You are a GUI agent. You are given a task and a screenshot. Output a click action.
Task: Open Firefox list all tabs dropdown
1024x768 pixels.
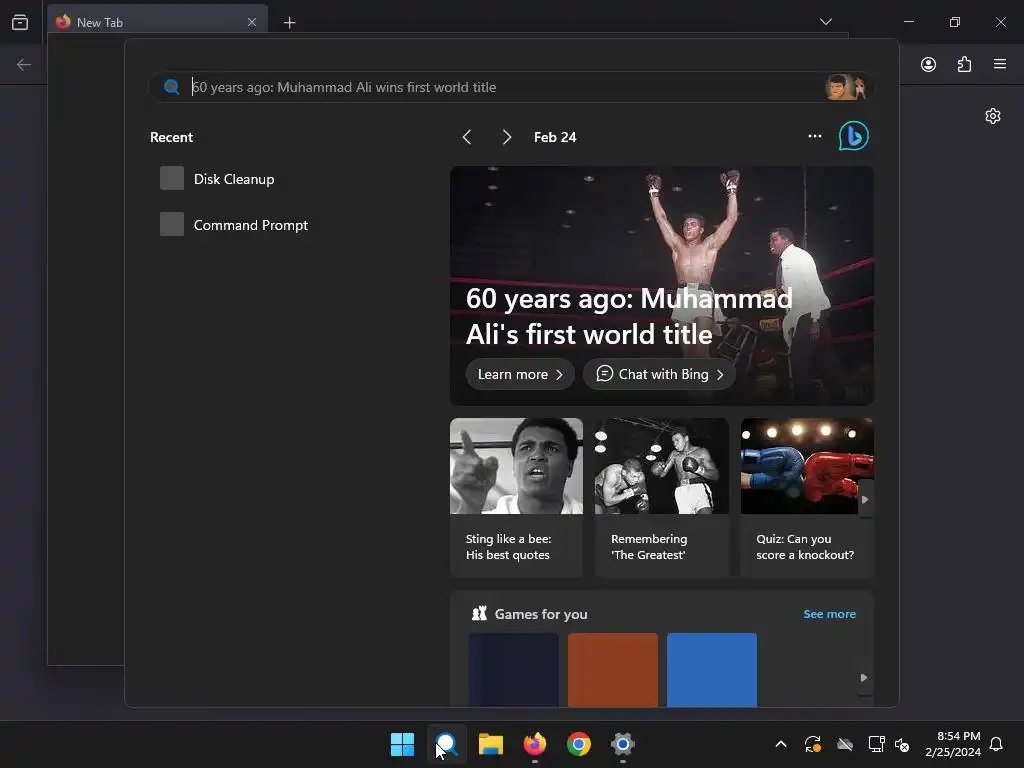(825, 22)
